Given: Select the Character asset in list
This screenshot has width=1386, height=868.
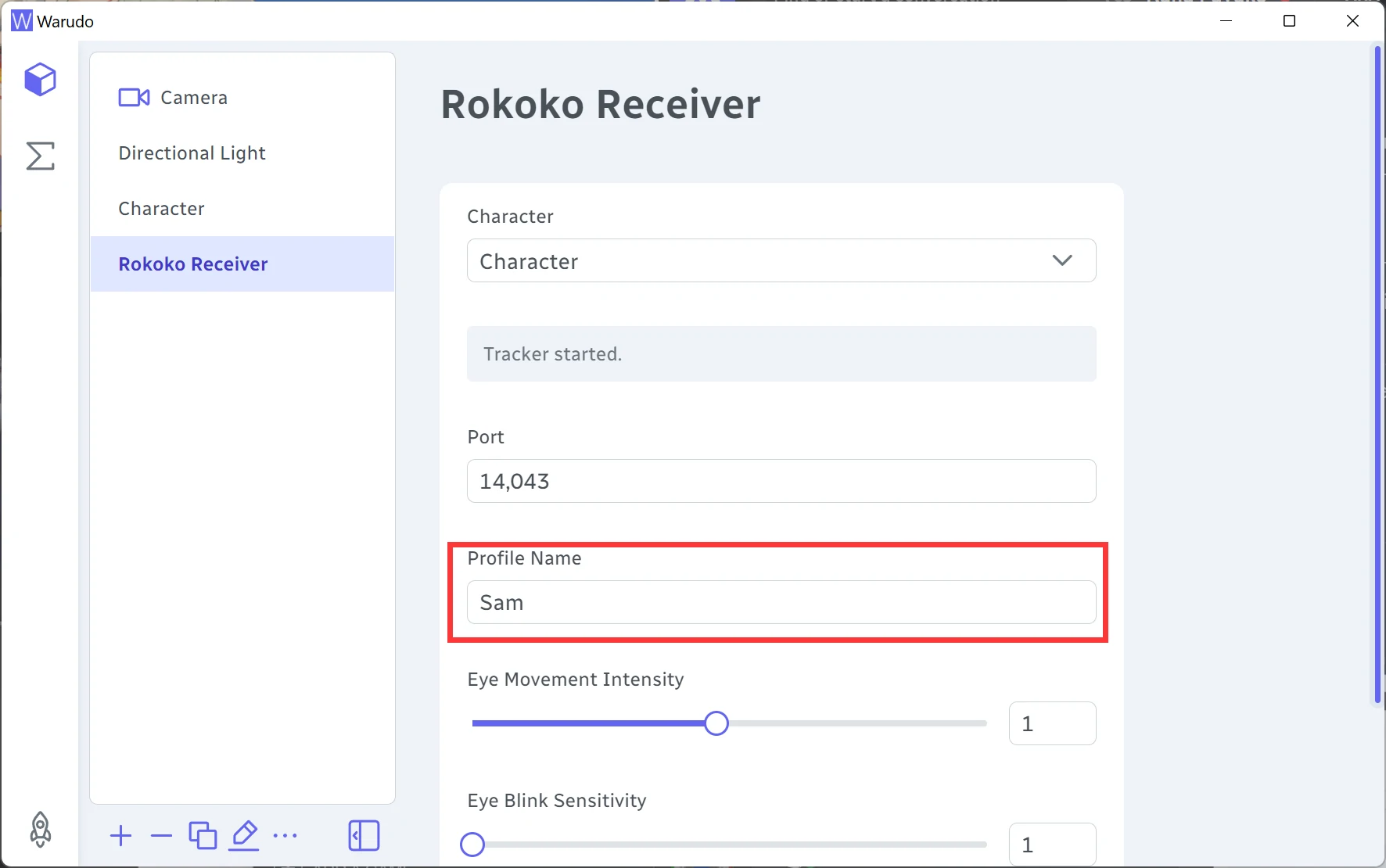Looking at the screenshot, I should click(x=242, y=209).
